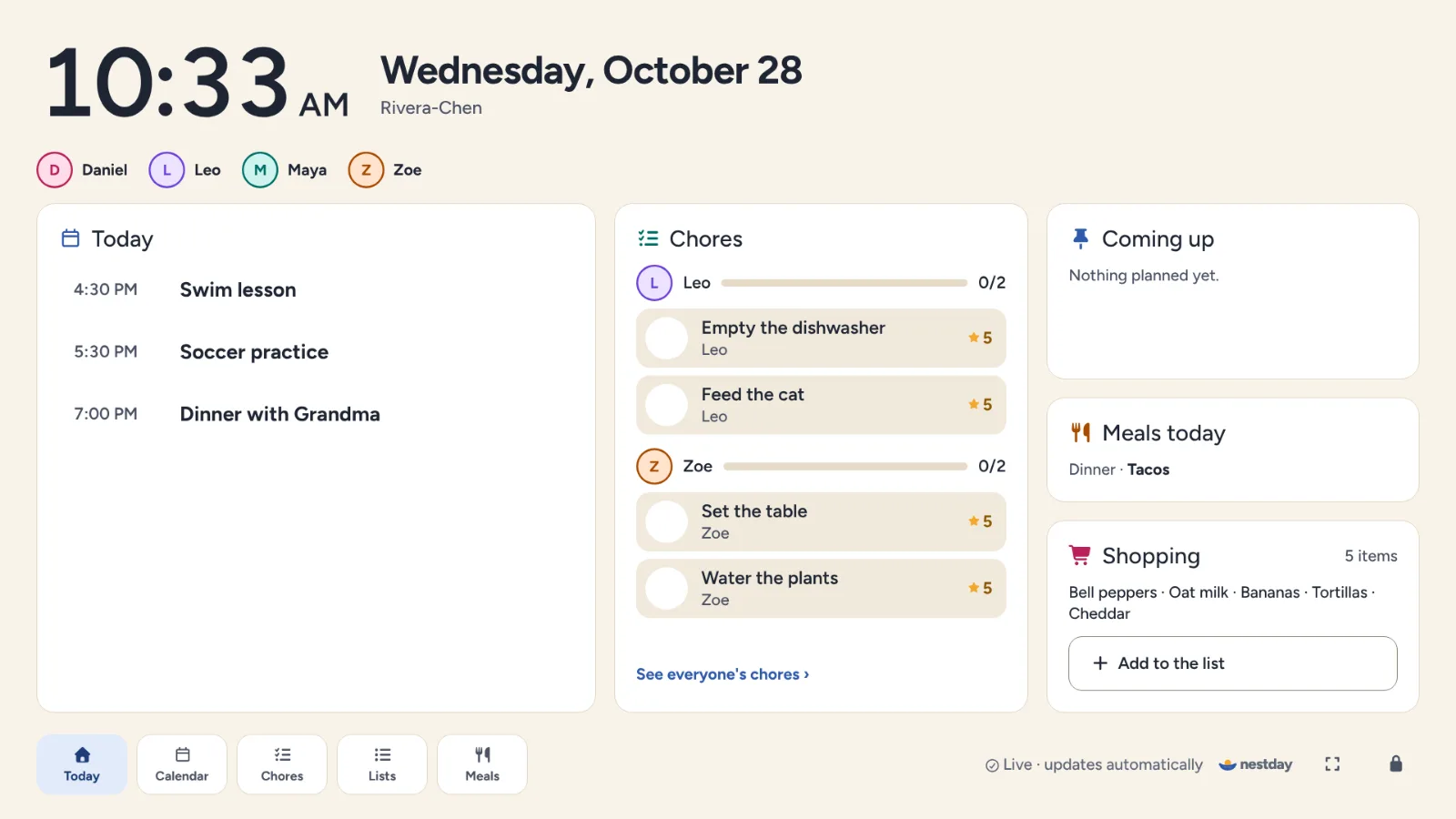Toggle fullscreen mode icon
This screenshot has width=1456, height=819.
1332,764
